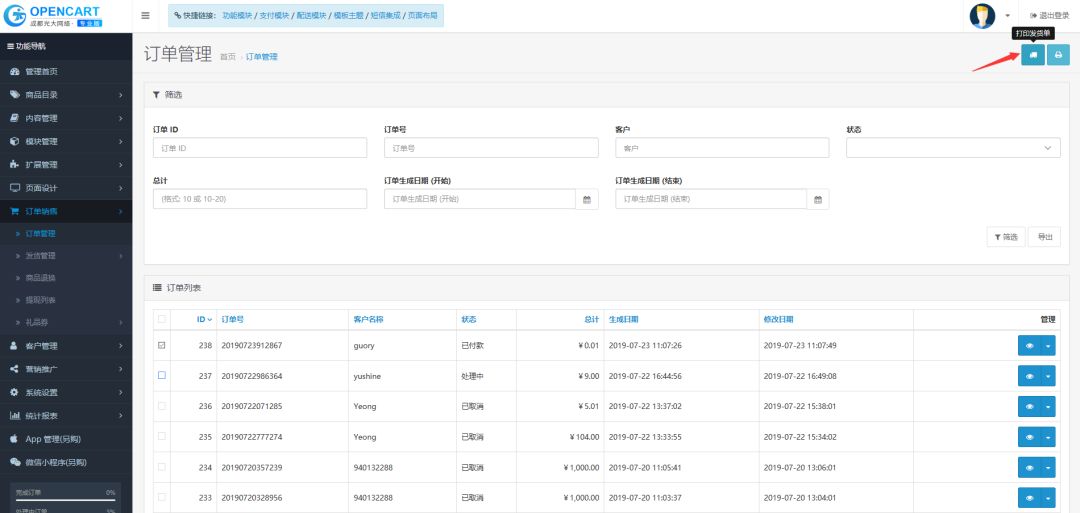Focus the 订单号 filter field
Screen dimensions: 1080x513
point(491,148)
